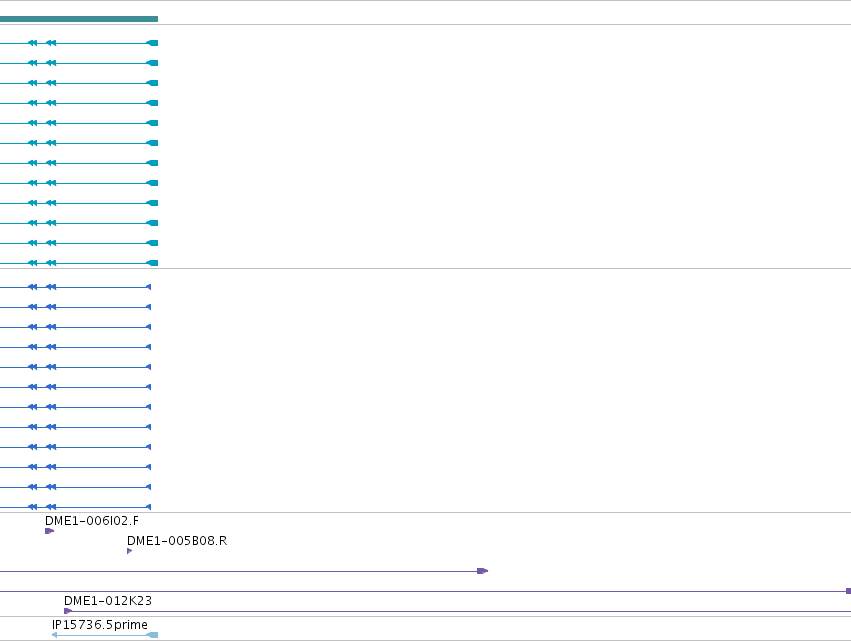Select the purple arrowhead ending the long unlabeled line

coord(482,571)
